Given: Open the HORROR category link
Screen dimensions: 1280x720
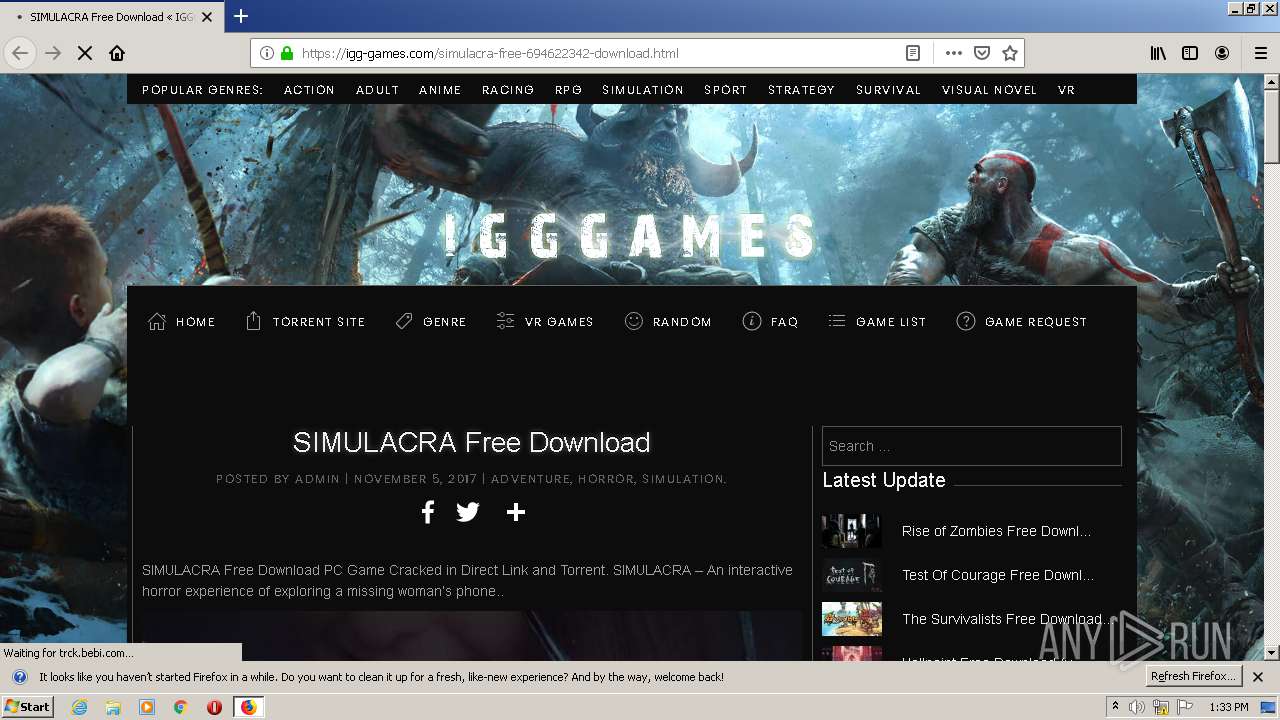Looking at the screenshot, I should (606, 479).
